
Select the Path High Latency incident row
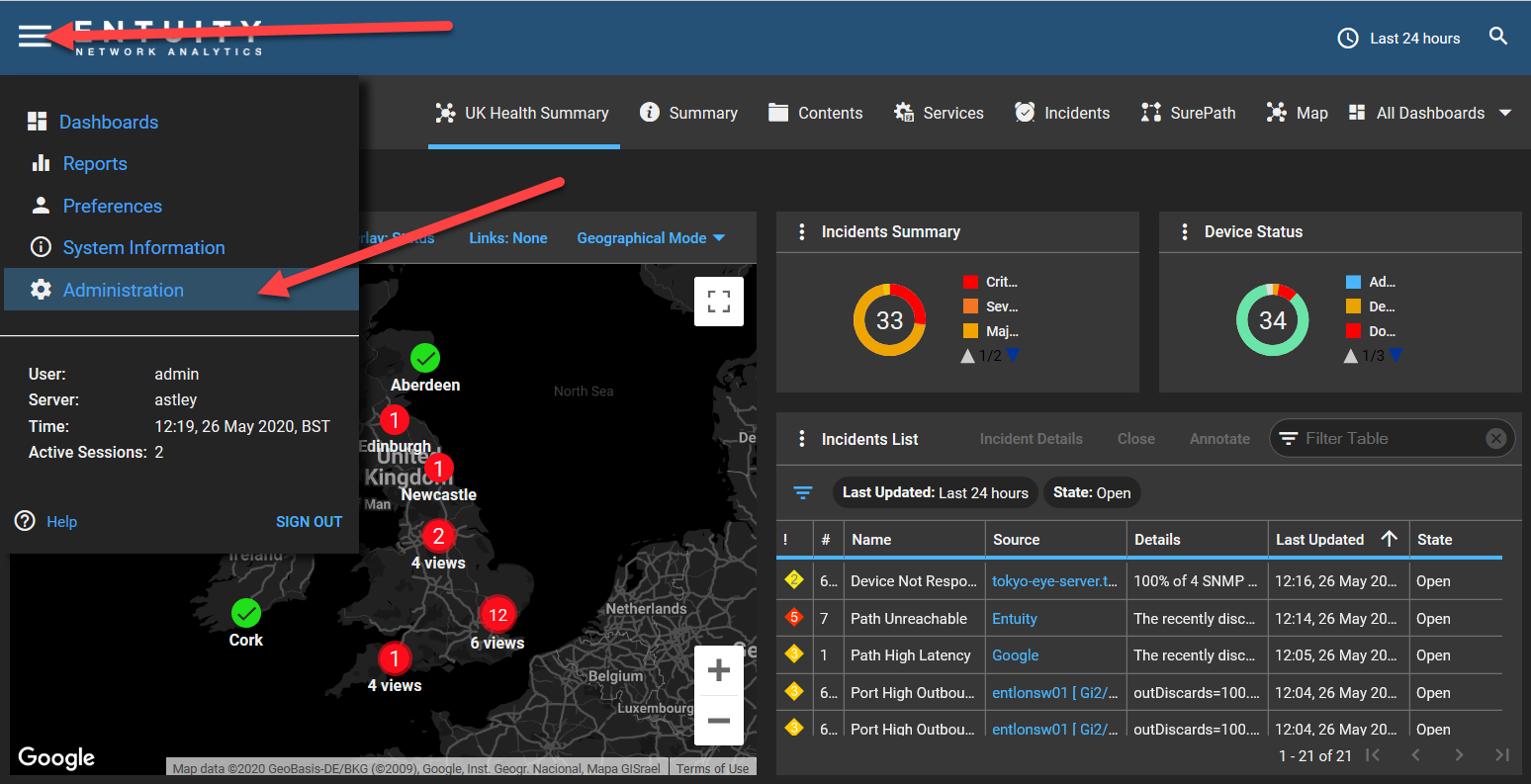click(x=1139, y=655)
